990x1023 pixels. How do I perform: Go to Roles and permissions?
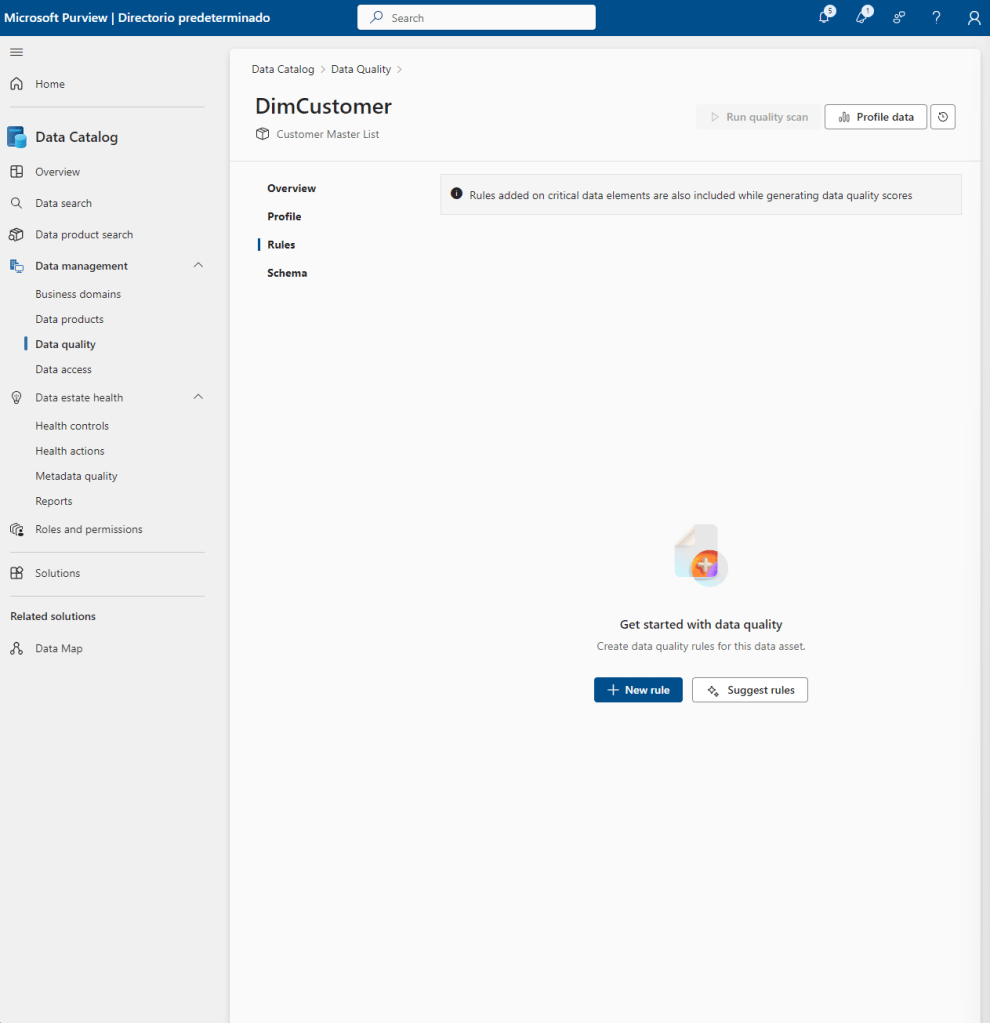click(x=88, y=529)
